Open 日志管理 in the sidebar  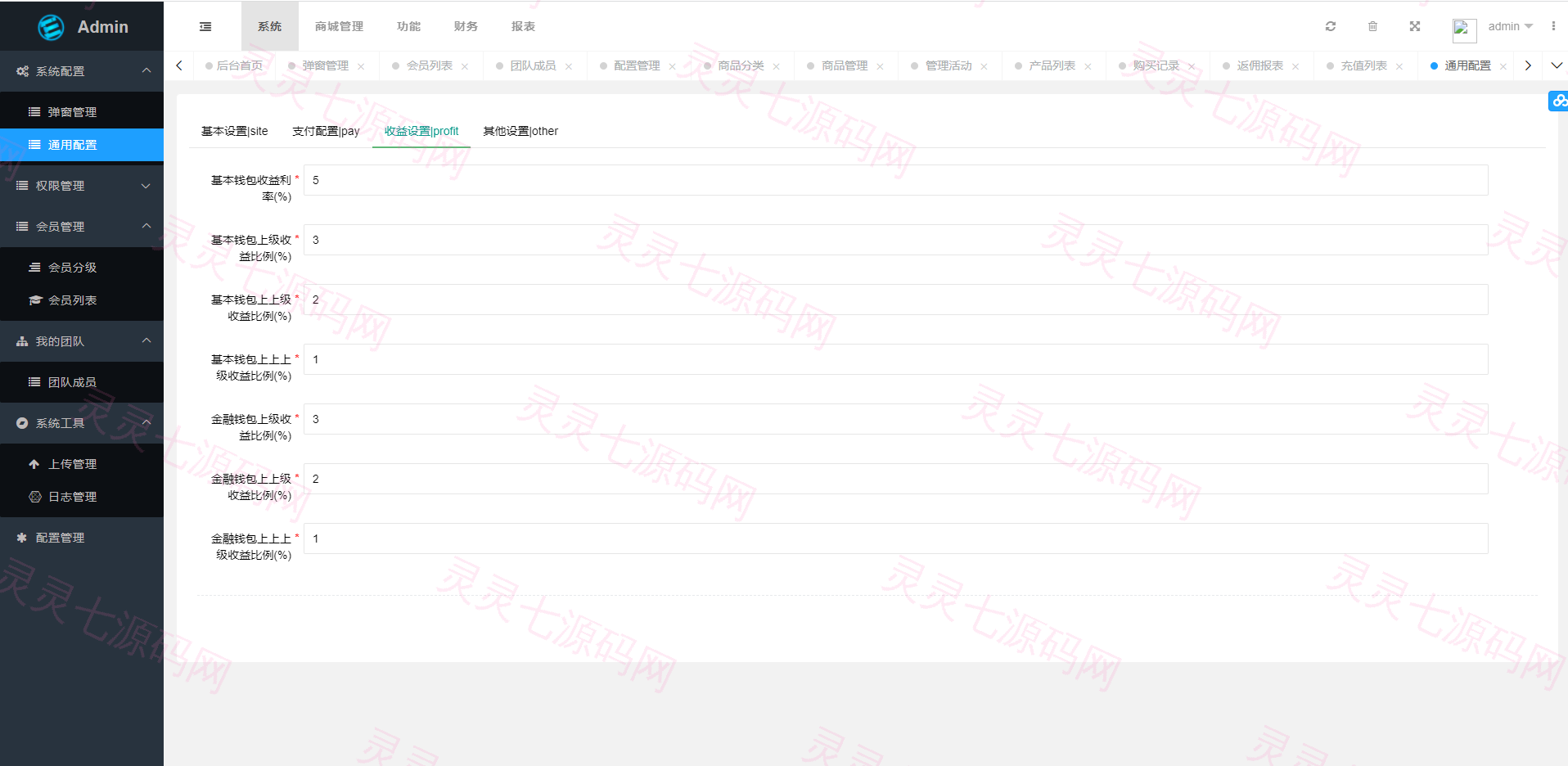tap(82, 497)
